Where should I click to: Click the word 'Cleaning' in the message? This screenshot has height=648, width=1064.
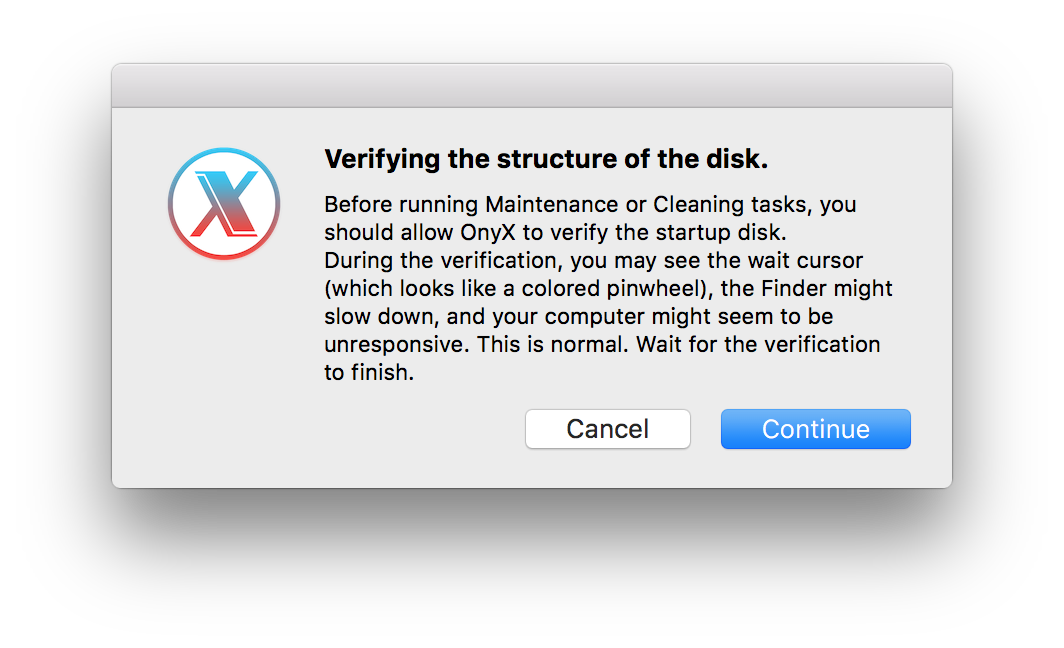click(x=699, y=204)
